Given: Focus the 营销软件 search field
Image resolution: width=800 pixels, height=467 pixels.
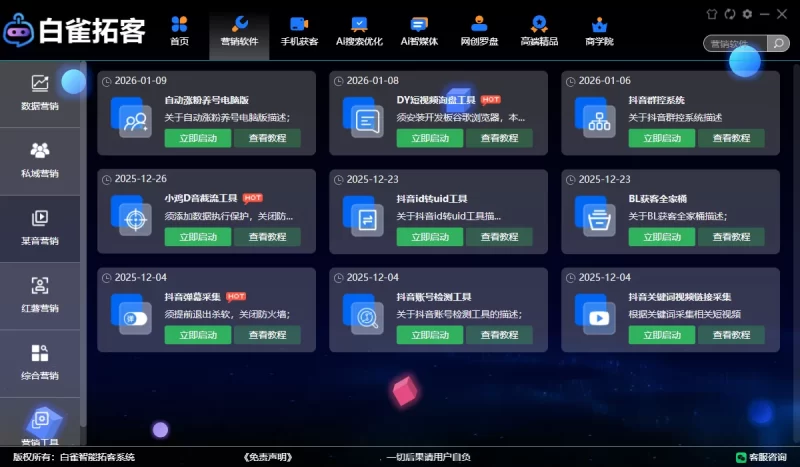Looking at the screenshot, I should [735, 43].
